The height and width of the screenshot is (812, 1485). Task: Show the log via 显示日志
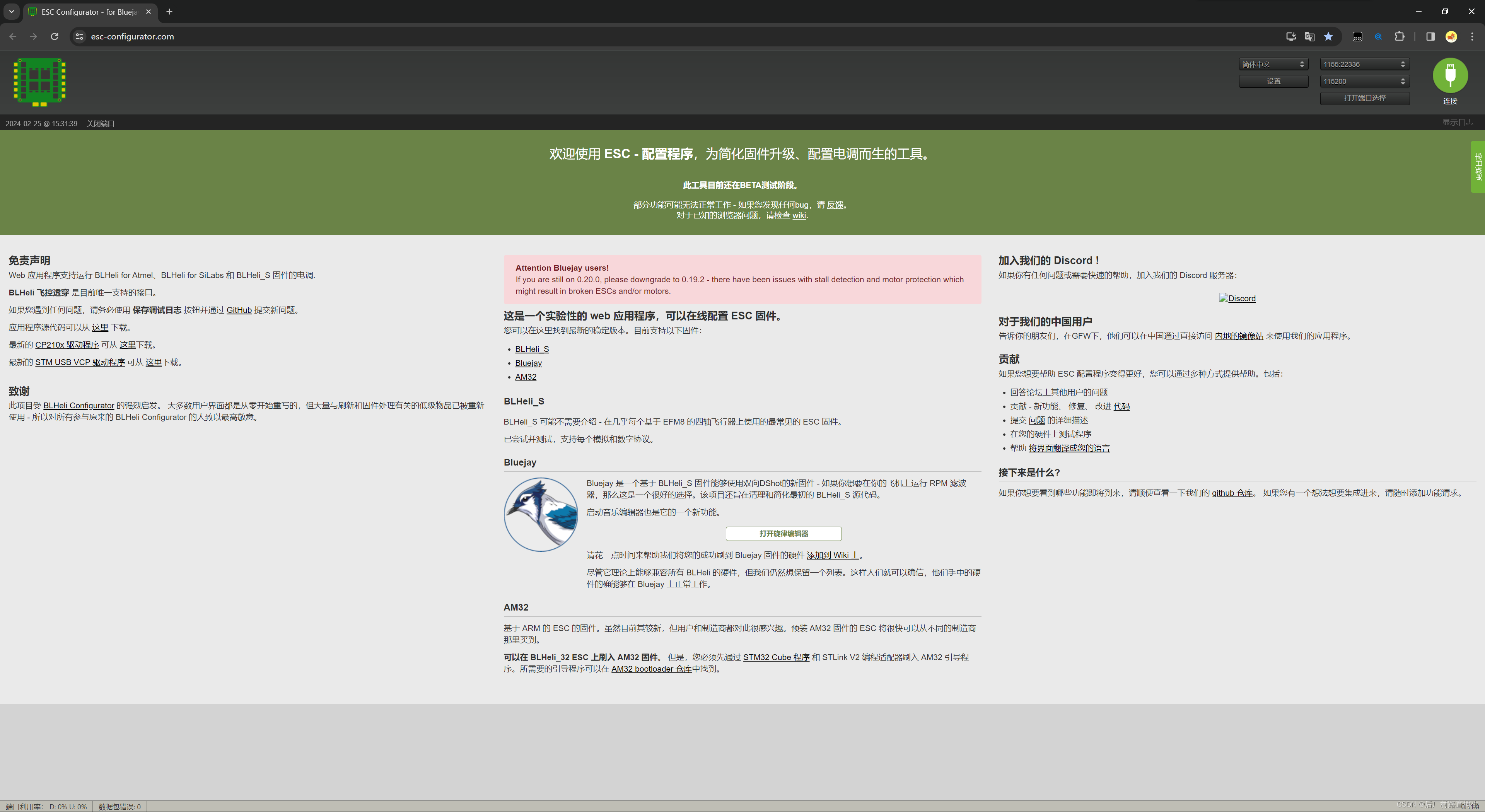(1457, 122)
